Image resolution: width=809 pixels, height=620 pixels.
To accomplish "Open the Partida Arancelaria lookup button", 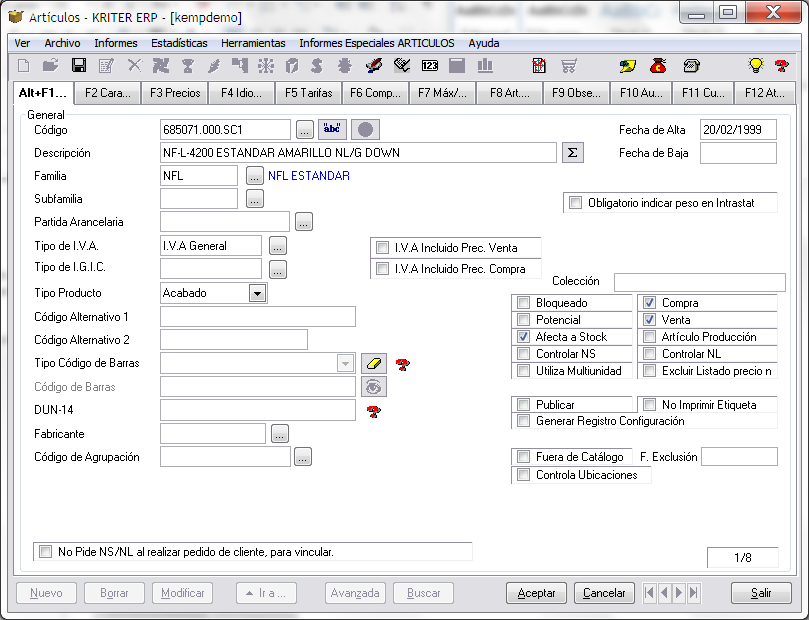I will 304,222.
